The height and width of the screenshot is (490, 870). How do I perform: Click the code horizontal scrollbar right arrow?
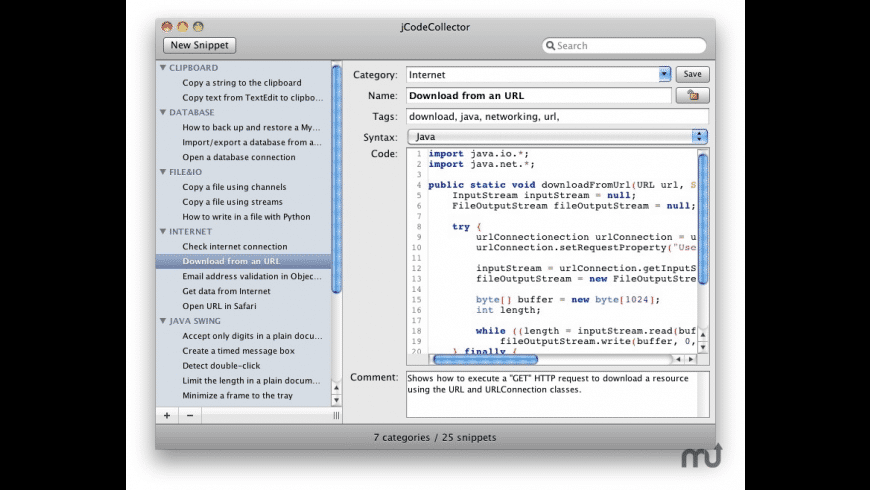coord(688,359)
